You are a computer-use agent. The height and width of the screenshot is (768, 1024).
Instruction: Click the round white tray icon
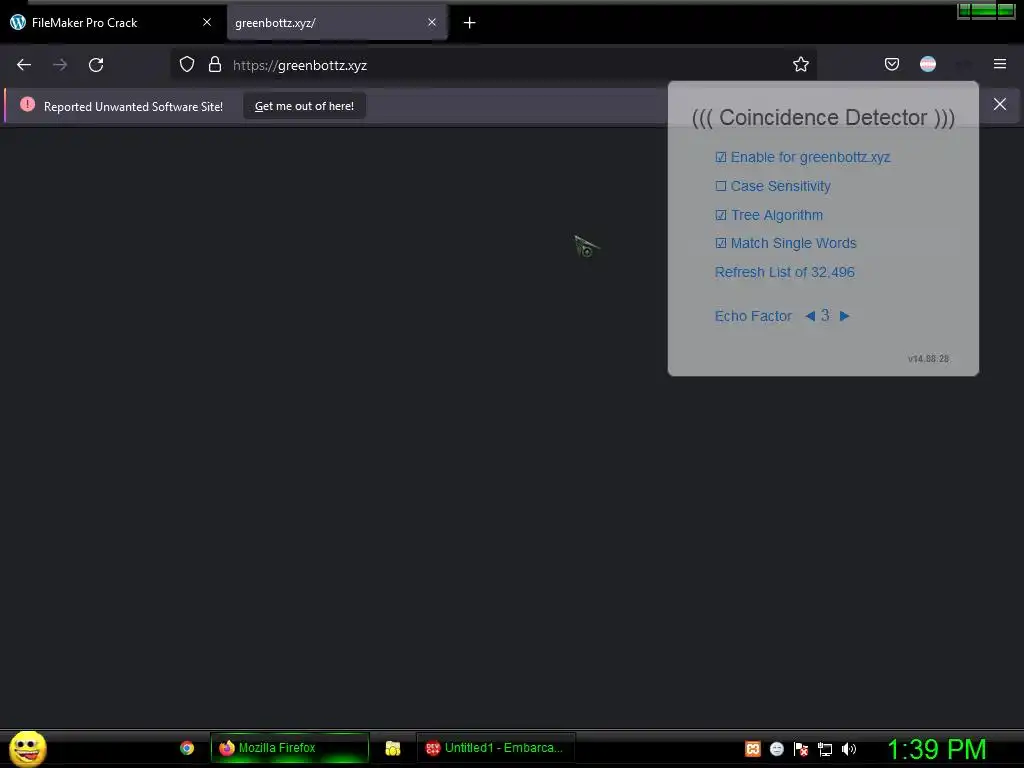pos(776,749)
